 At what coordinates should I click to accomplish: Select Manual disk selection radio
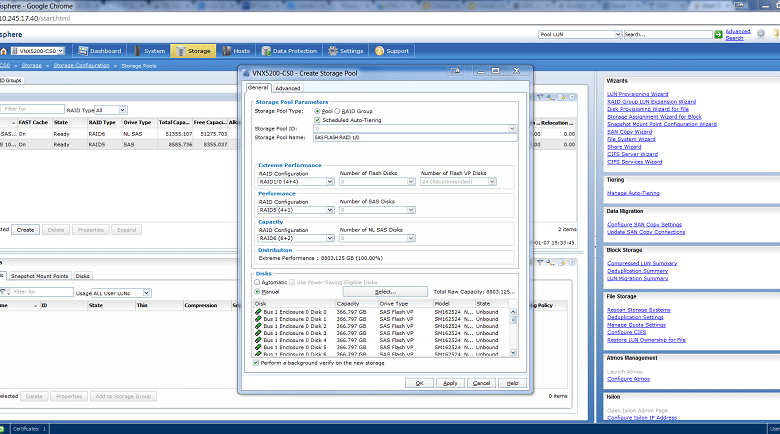click(257, 292)
